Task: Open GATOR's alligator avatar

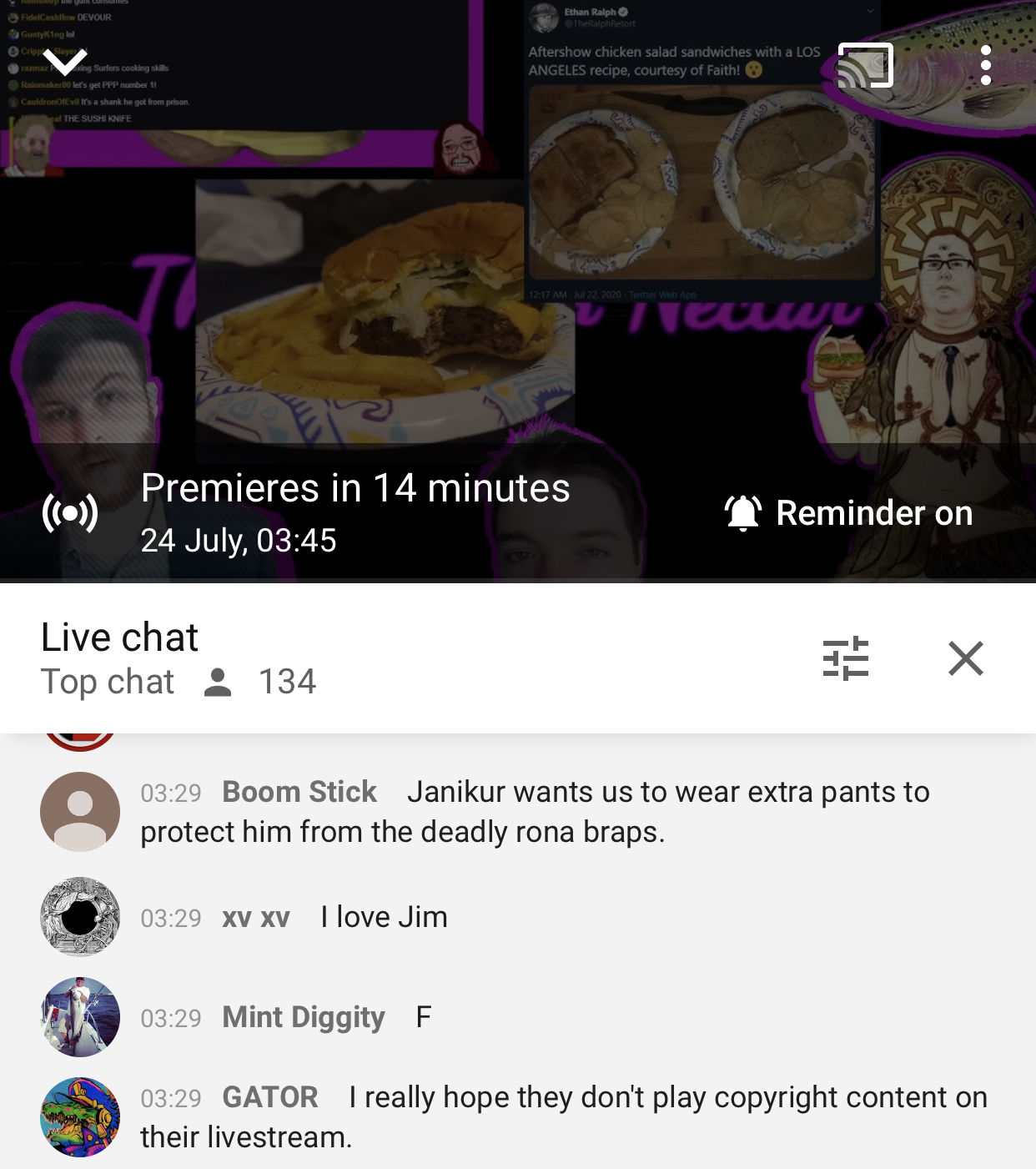Action: [x=80, y=1117]
